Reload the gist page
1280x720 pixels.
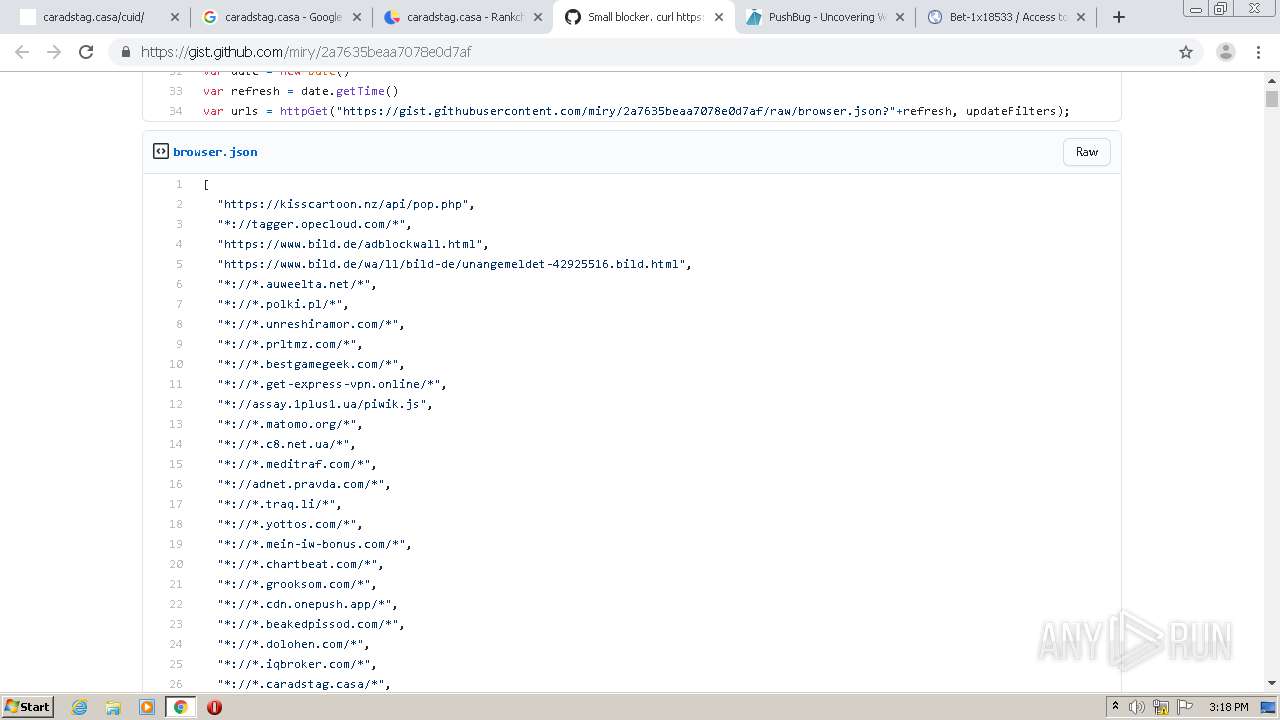click(86, 52)
